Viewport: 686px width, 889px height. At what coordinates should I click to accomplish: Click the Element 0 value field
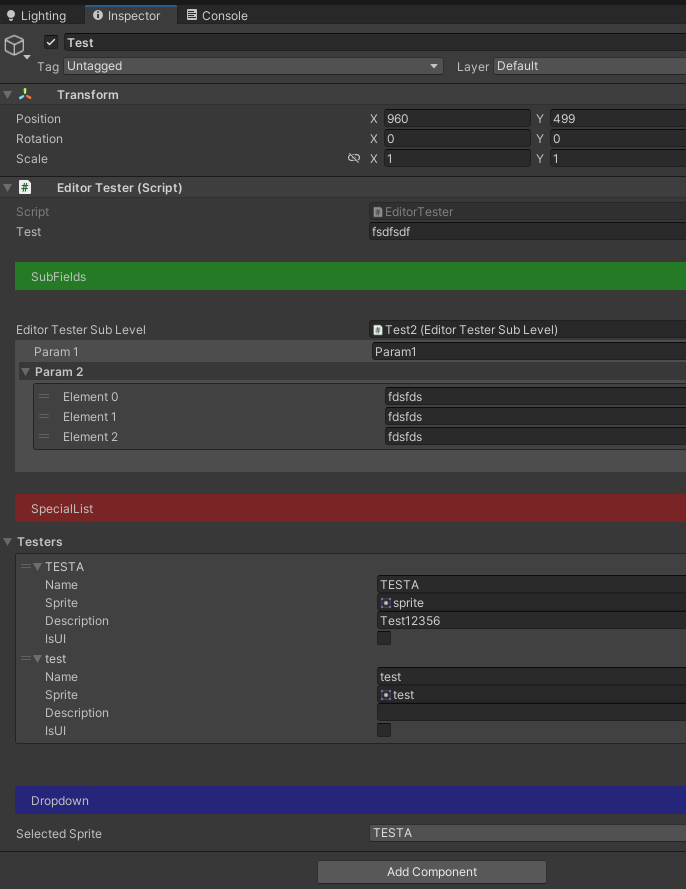click(535, 396)
